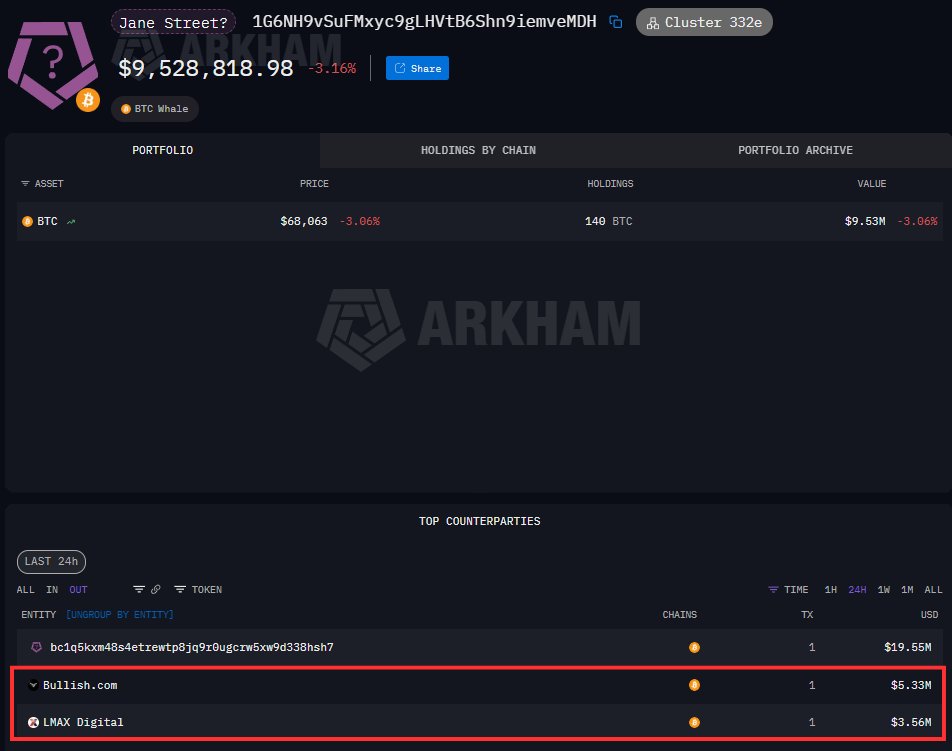Open the Cluster 332e pill
The height and width of the screenshot is (751, 952).
[x=704, y=22]
